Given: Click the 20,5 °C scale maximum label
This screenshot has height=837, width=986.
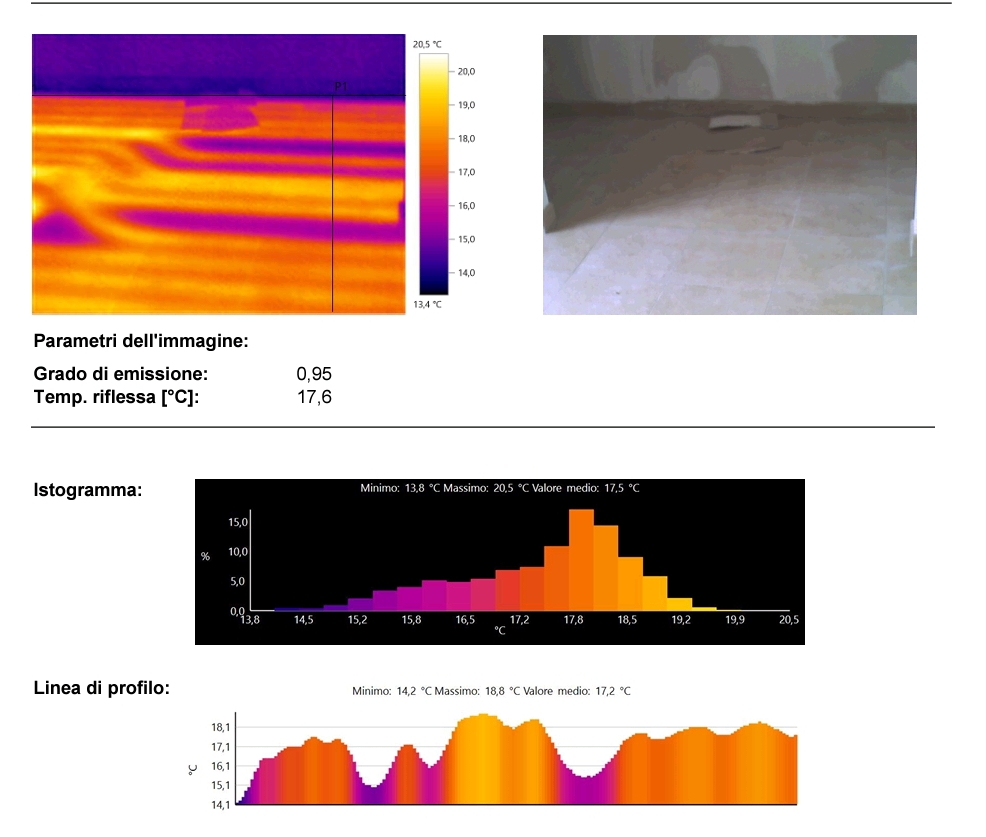Looking at the screenshot, I should tap(427, 45).
